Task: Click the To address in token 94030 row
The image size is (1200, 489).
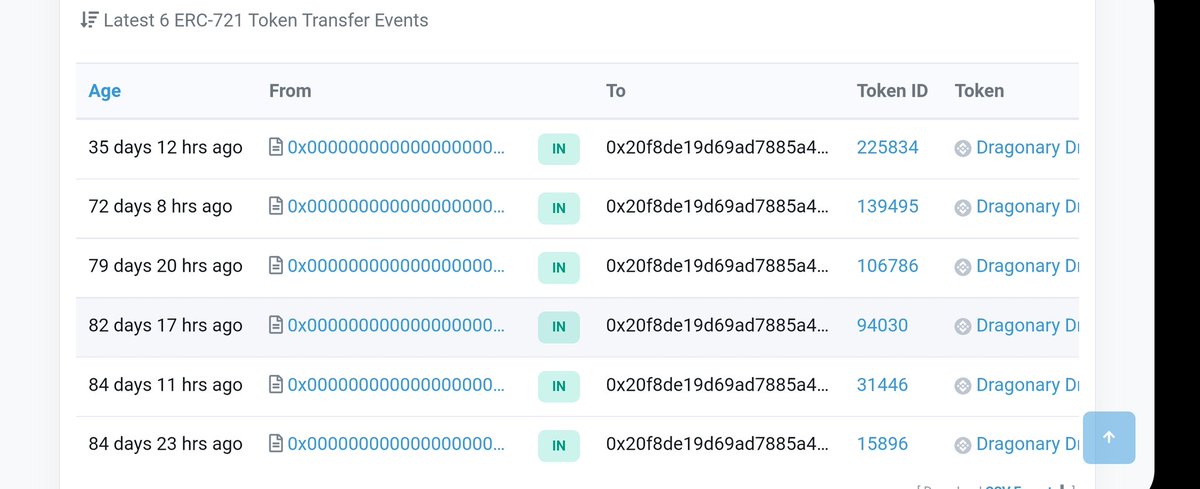Action: click(717, 326)
